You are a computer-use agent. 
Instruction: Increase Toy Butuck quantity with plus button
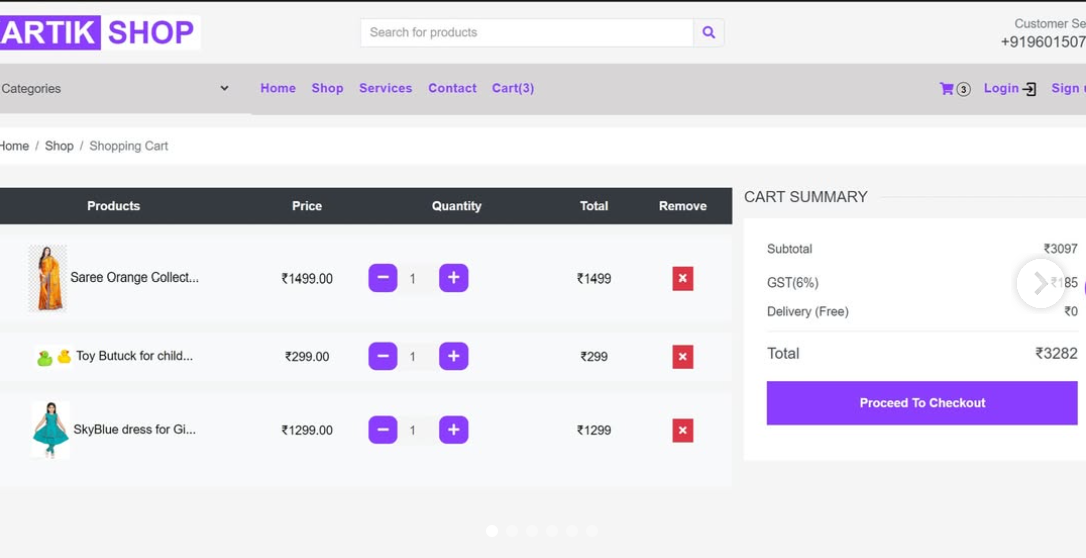[453, 356]
